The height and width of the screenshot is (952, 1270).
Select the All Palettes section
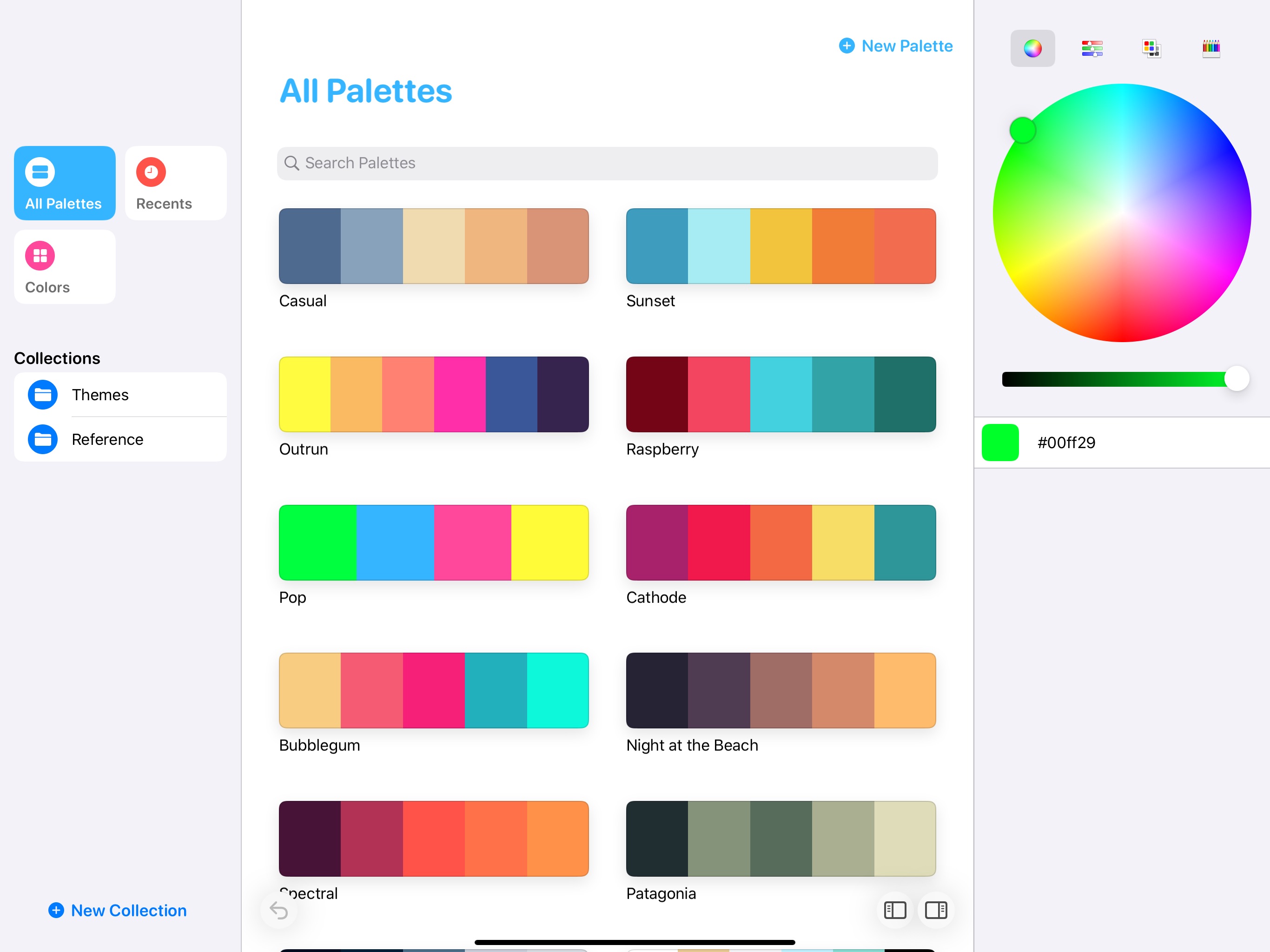(x=64, y=183)
